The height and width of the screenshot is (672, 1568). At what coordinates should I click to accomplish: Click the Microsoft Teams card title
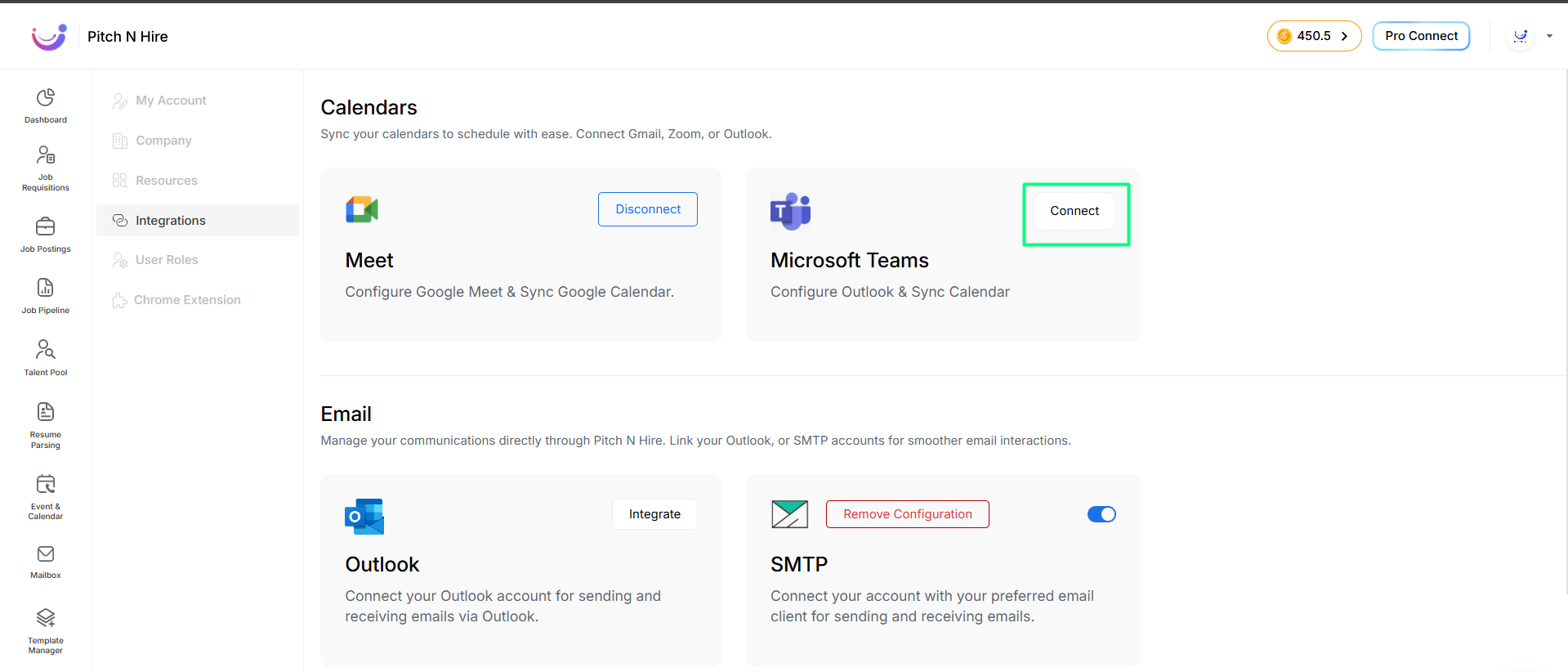[850, 260]
